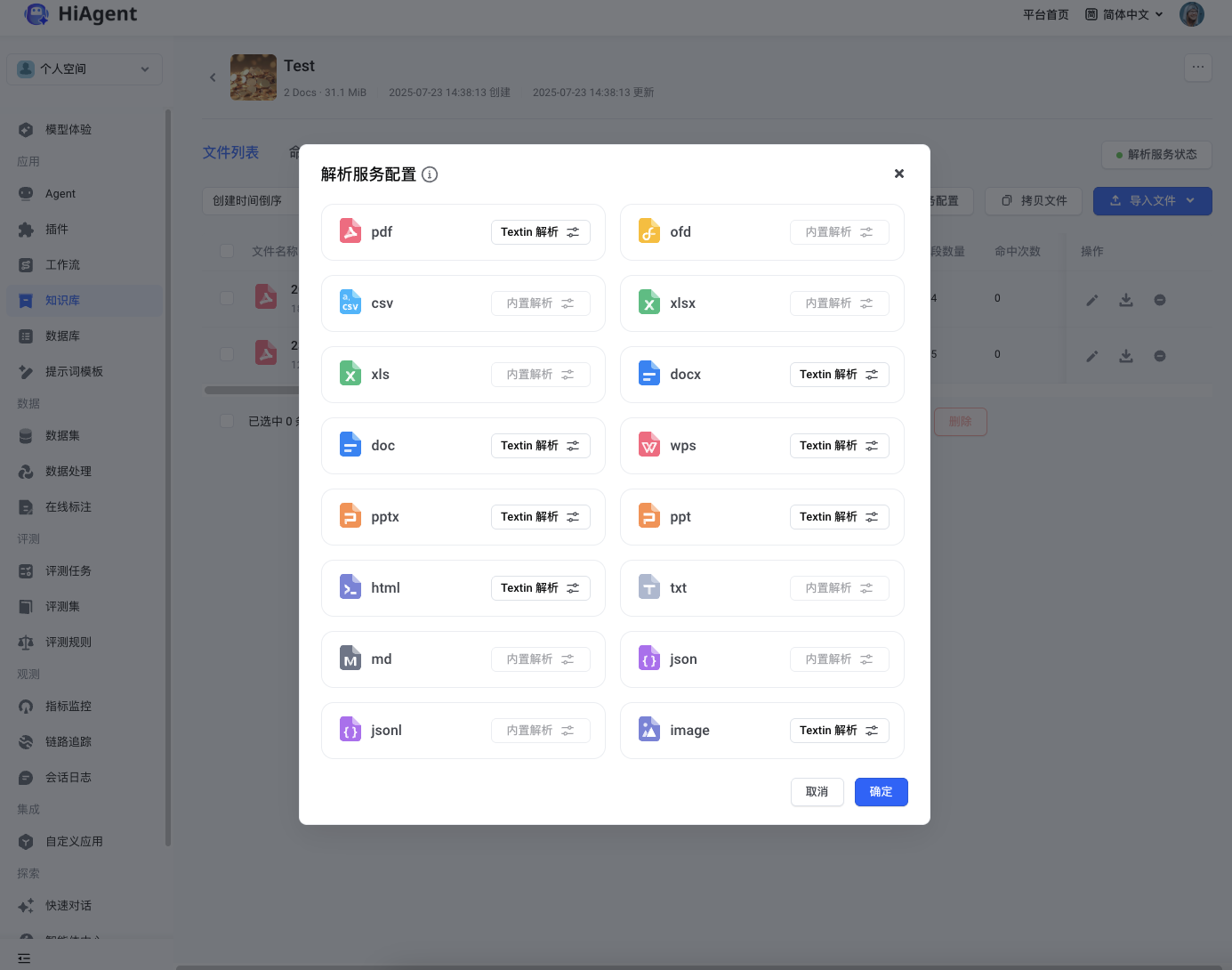Click the 链路追踪 sidebar icon
Image resolution: width=1232 pixels, height=970 pixels.
coord(26,742)
